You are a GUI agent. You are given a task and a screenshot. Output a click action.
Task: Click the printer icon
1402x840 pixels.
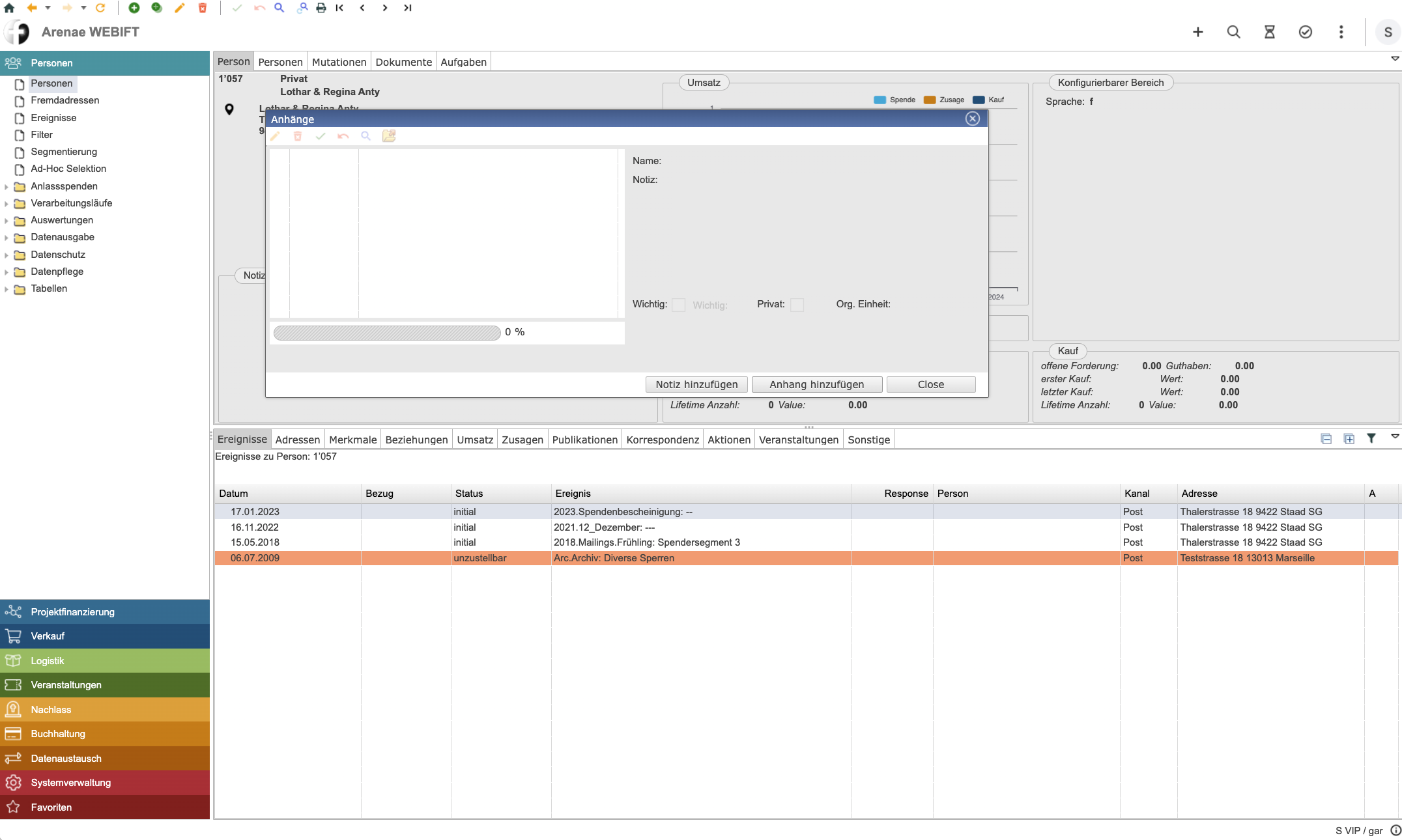point(321,8)
